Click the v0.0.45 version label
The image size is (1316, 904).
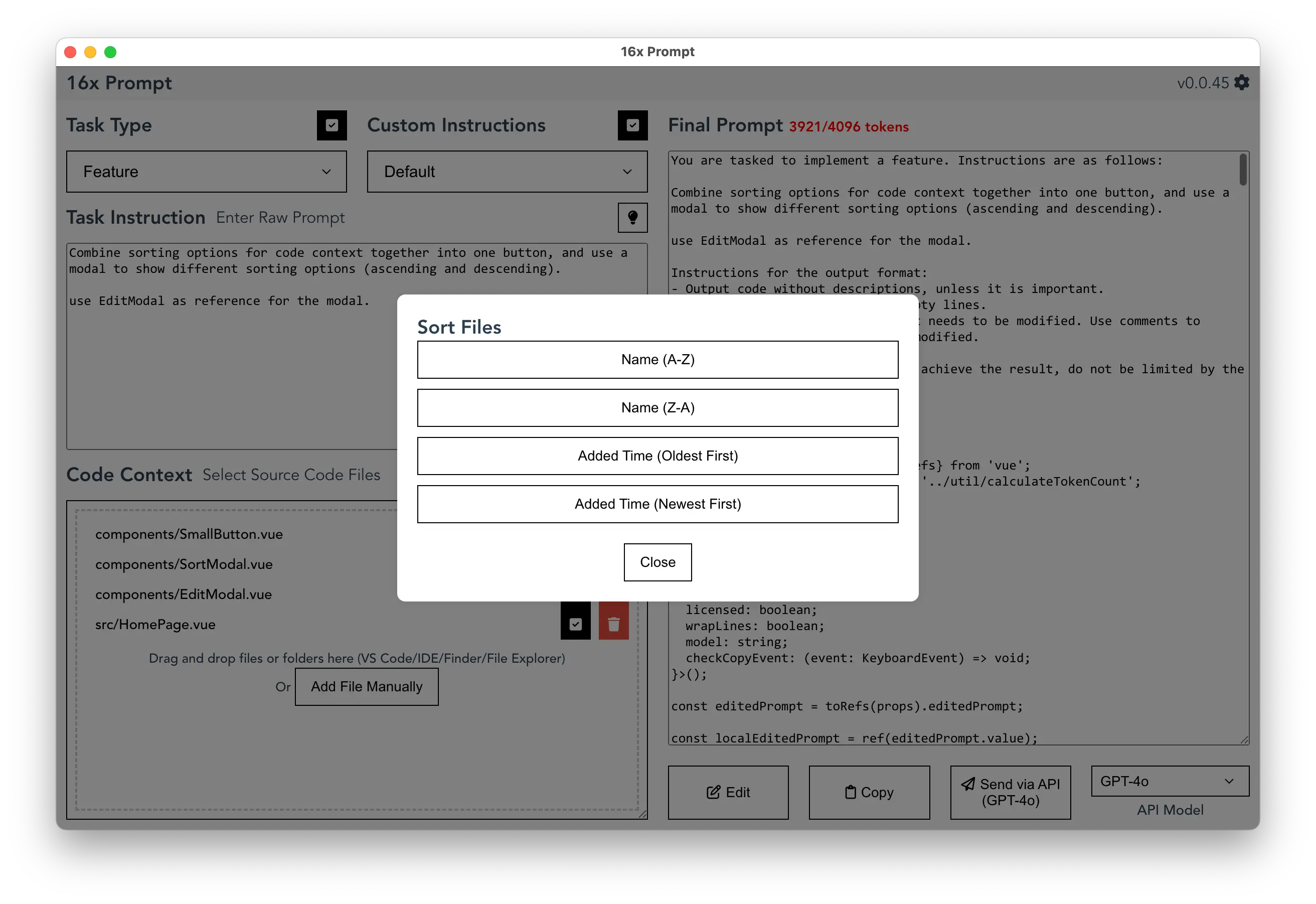1203,83
